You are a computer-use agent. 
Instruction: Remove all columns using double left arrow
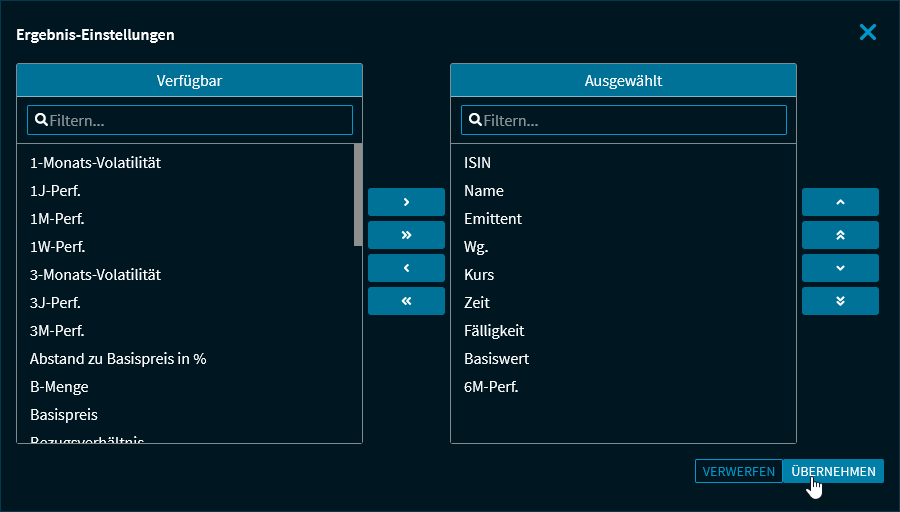tap(406, 301)
